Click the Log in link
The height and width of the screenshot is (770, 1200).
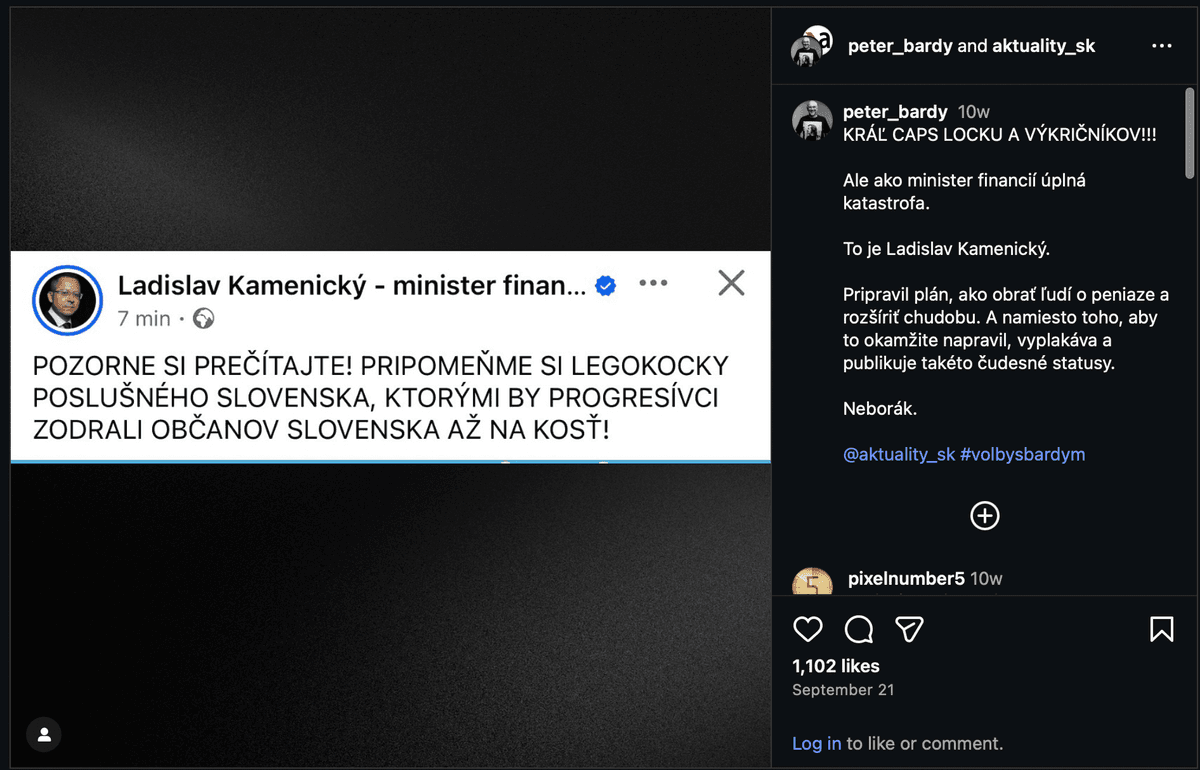coord(817,743)
